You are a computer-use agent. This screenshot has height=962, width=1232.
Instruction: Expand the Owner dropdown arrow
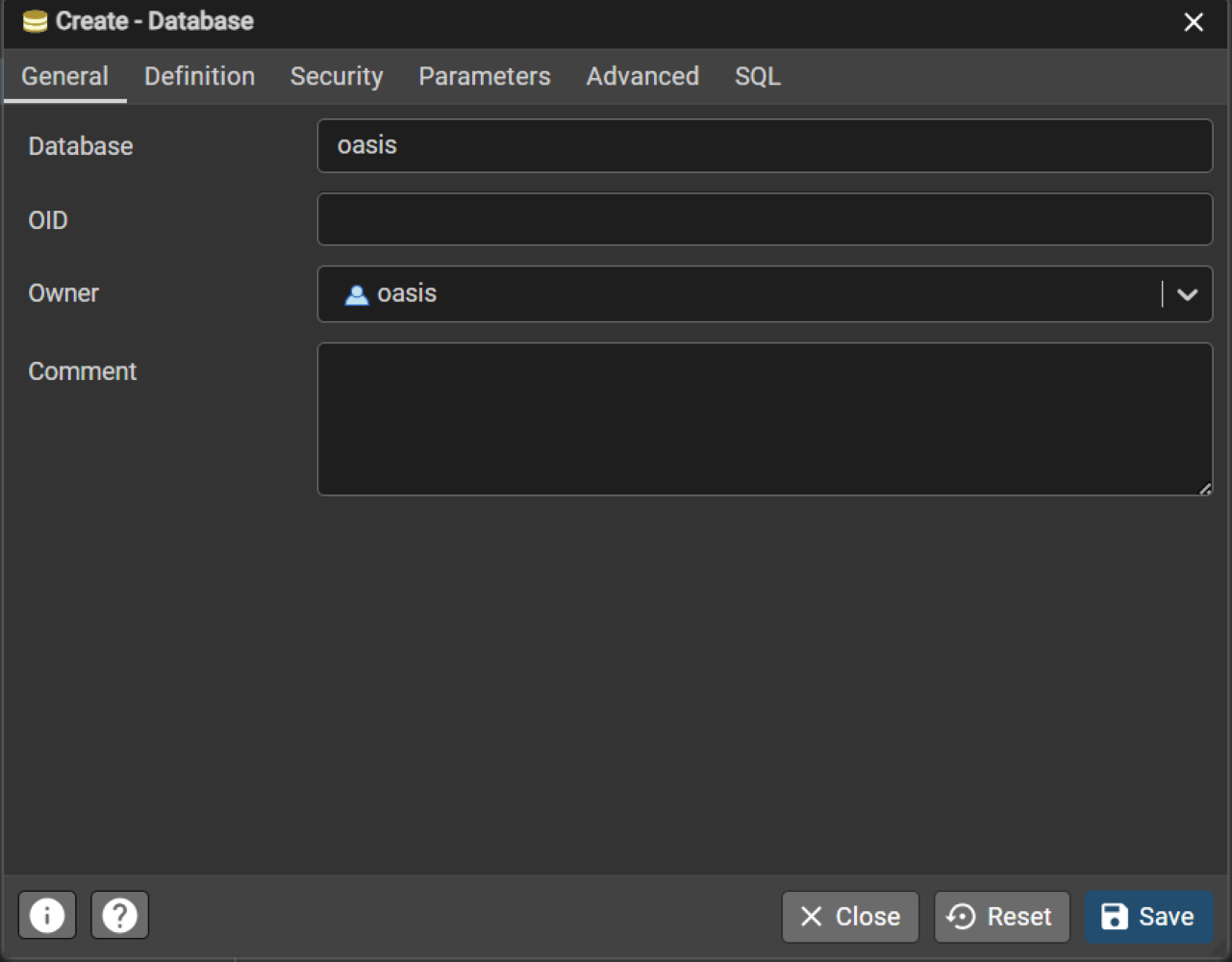(x=1188, y=294)
